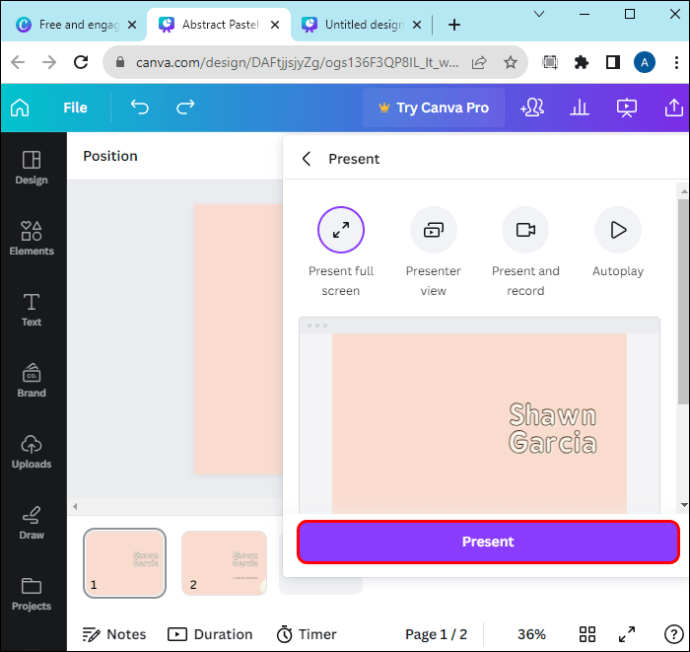The width and height of the screenshot is (690, 652).
Task: Click Try Canva Pro button
Action: pyautogui.click(x=434, y=108)
